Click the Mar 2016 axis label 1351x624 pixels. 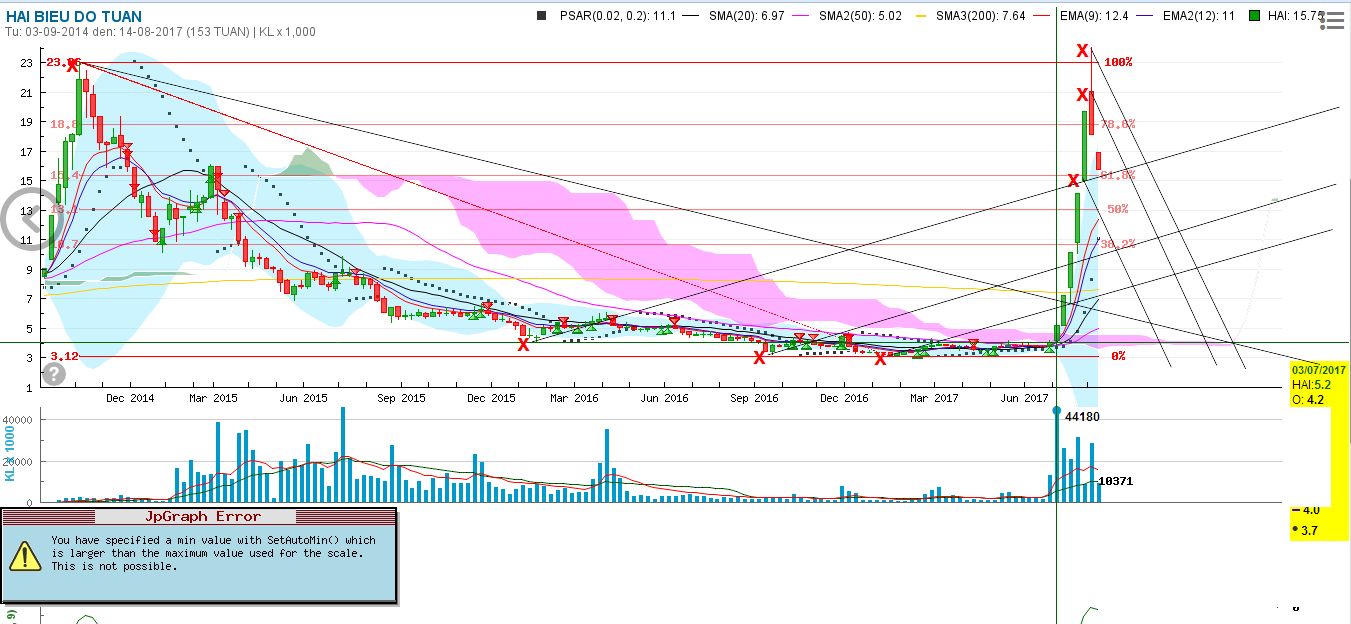tap(572, 398)
